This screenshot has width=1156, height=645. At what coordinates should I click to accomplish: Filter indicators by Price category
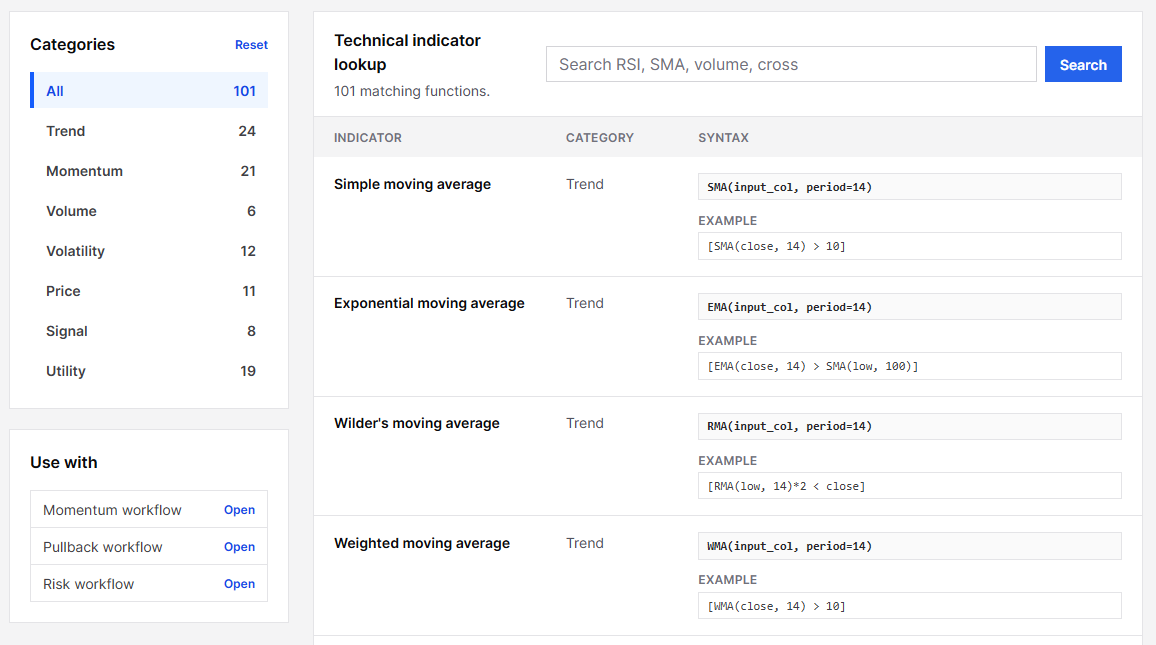click(149, 291)
